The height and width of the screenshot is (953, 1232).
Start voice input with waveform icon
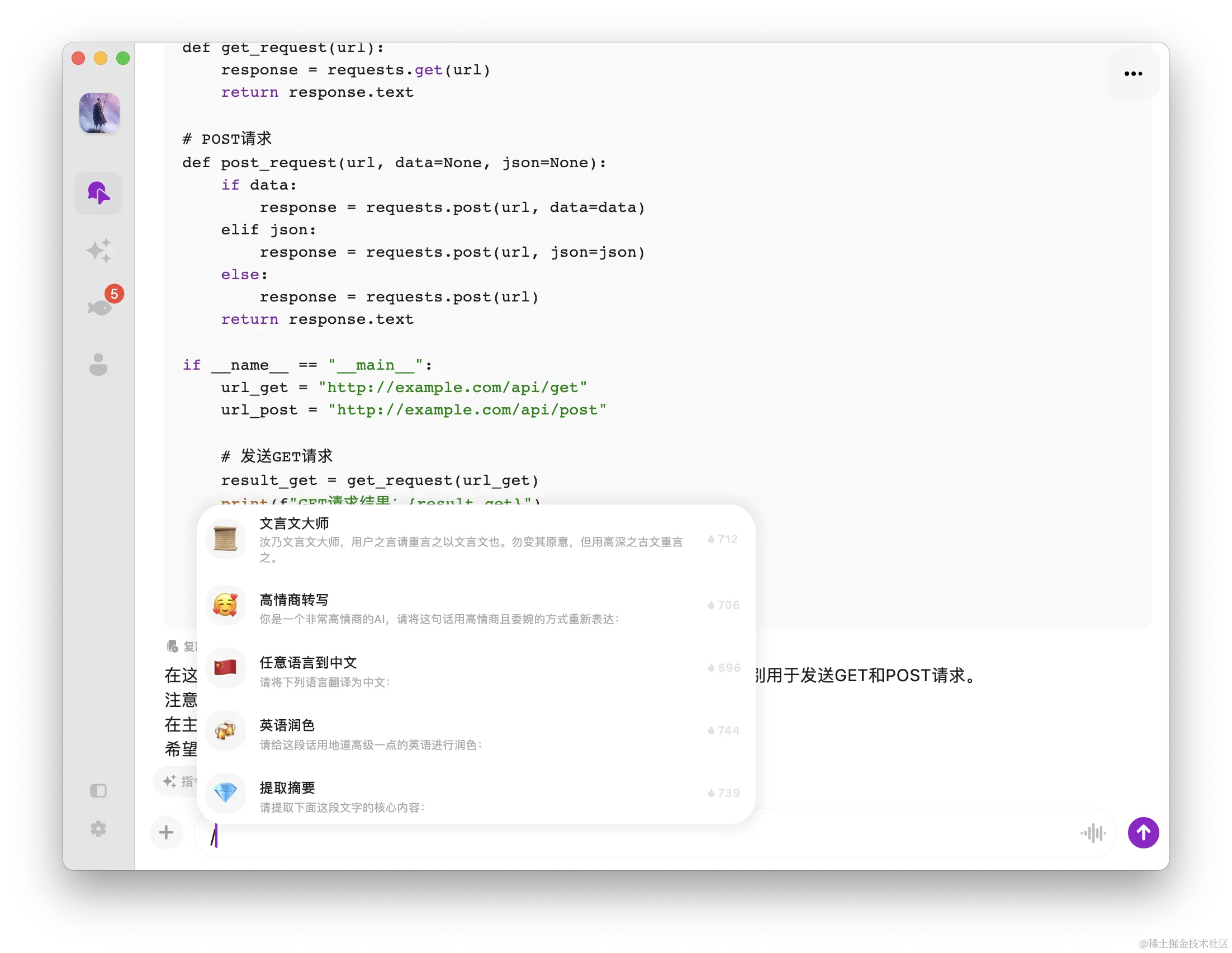point(1093,833)
